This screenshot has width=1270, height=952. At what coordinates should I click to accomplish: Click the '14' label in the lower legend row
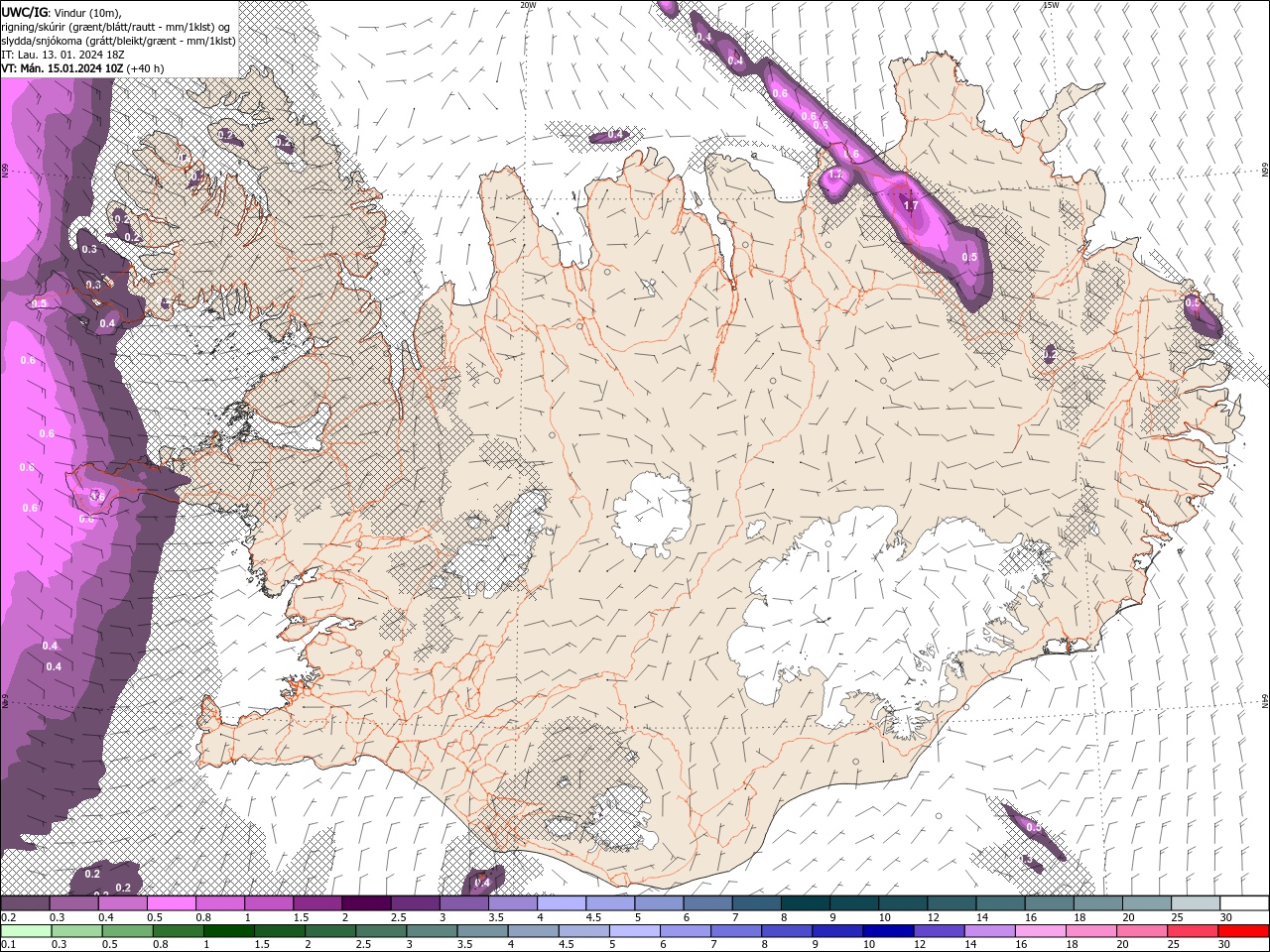click(x=970, y=944)
